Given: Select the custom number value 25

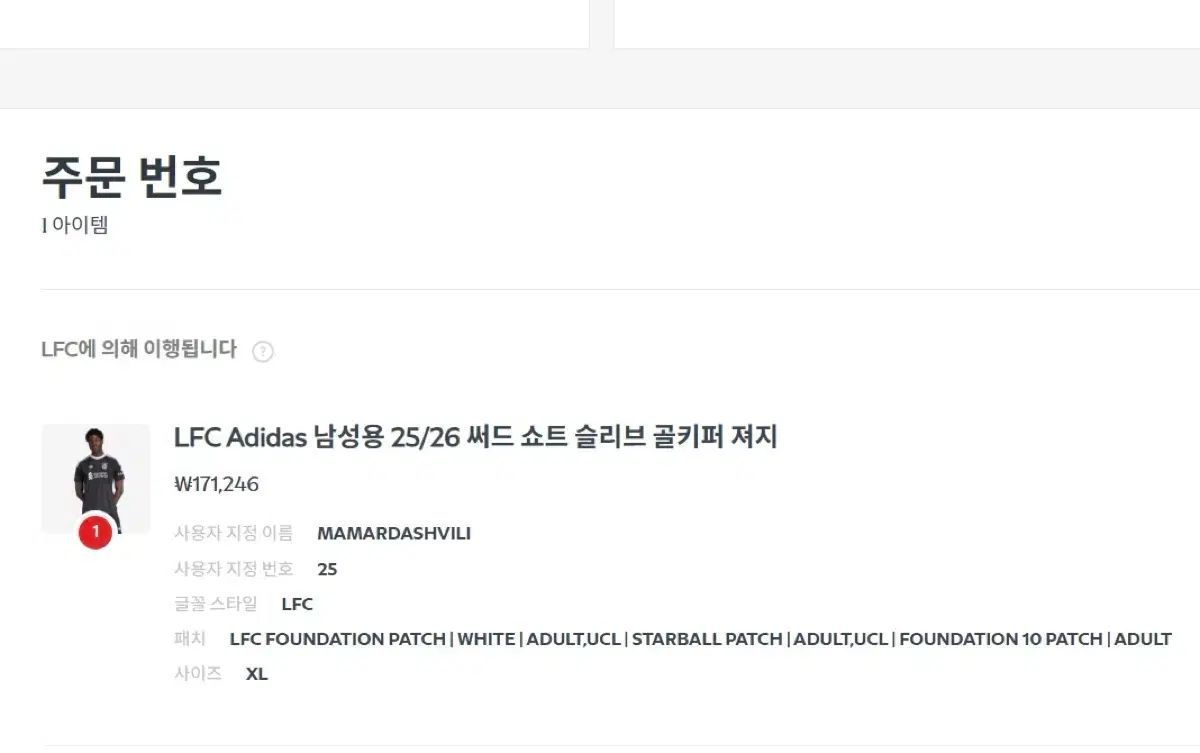Looking at the screenshot, I should 327,569.
